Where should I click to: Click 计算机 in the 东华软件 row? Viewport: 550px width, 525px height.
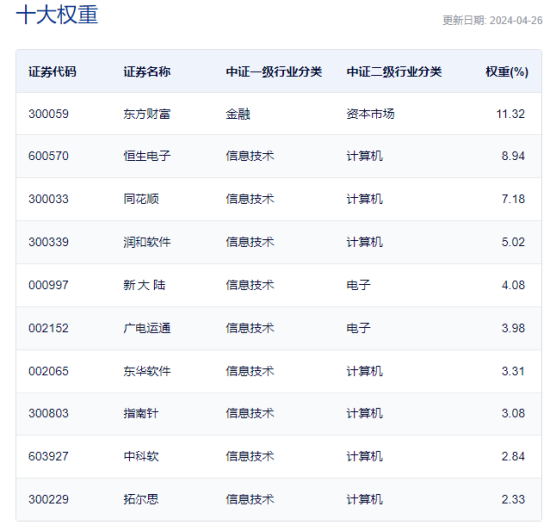pyautogui.click(x=364, y=371)
